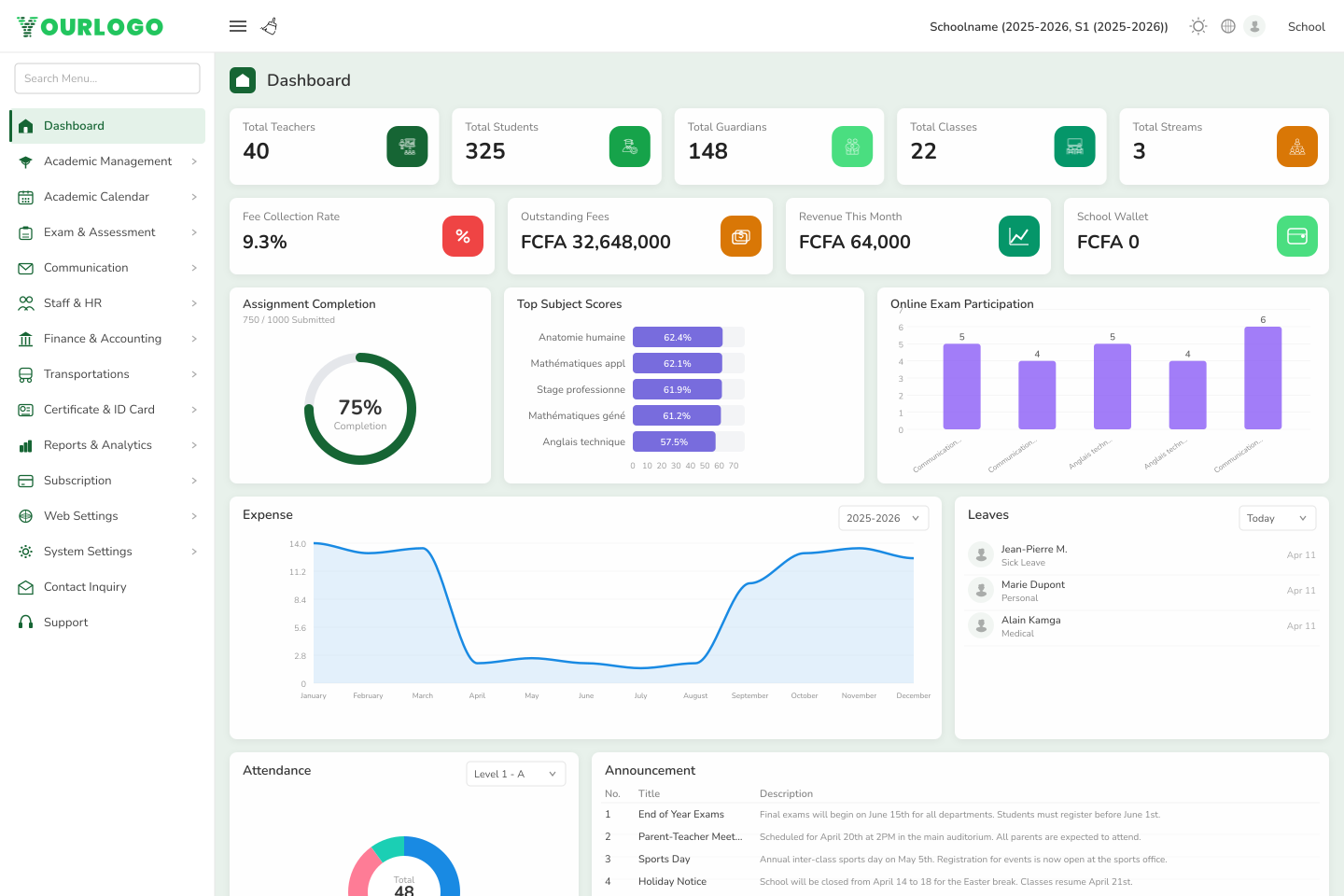Click the YOURLOGO brand logo
1344x896 pixels.
click(x=91, y=27)
